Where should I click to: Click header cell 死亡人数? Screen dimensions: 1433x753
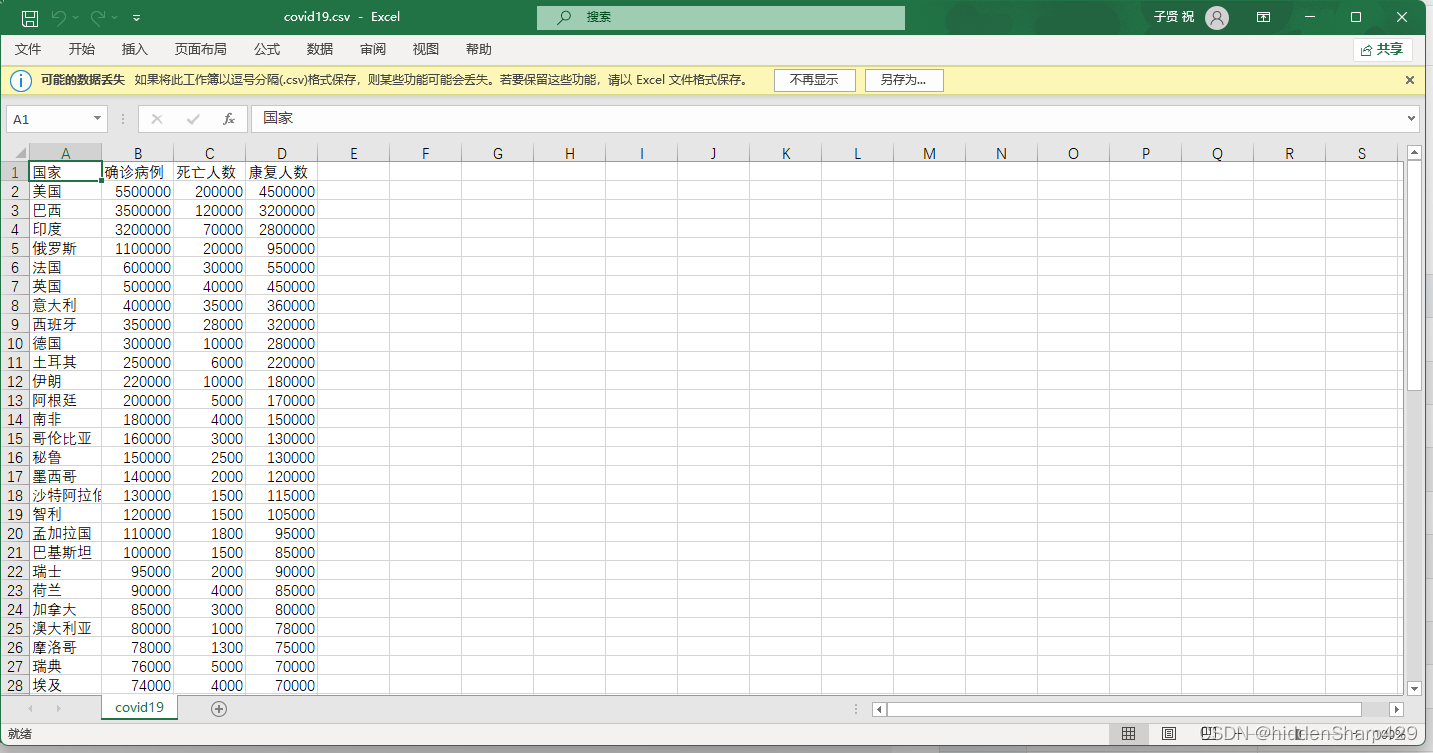210,172
